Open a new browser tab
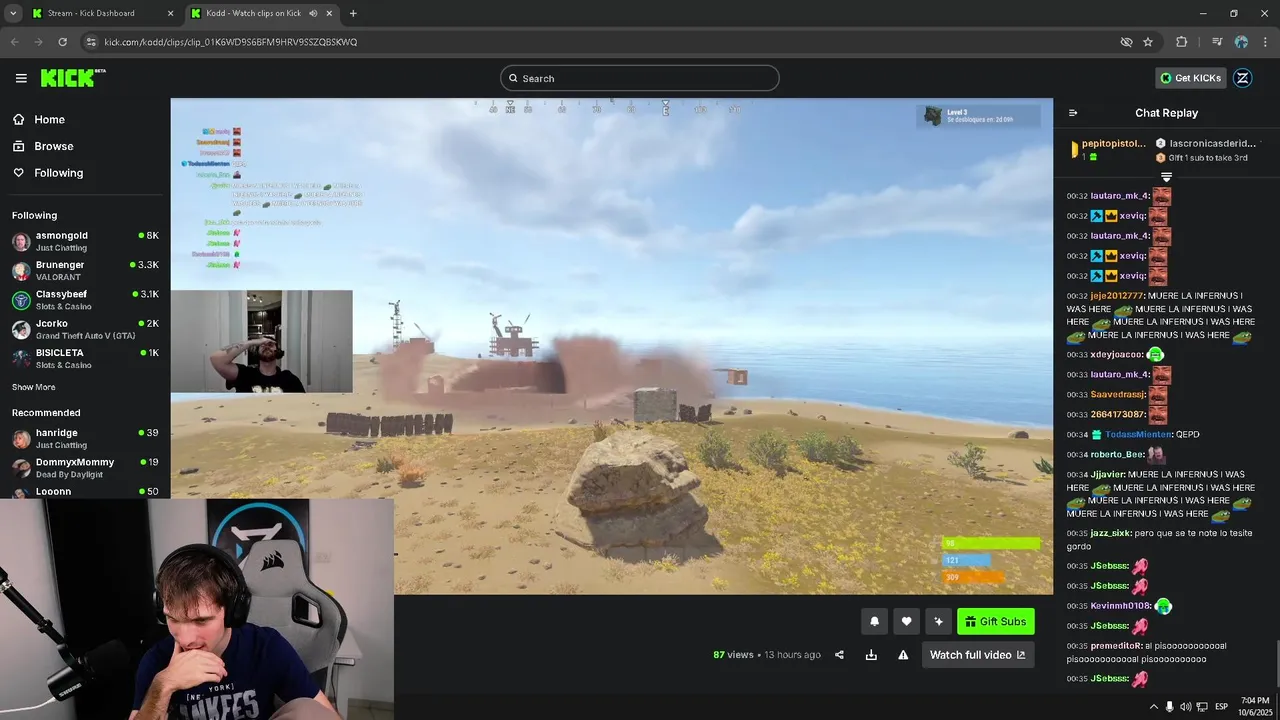1280x720 pixels. click(x=353, y=13)
